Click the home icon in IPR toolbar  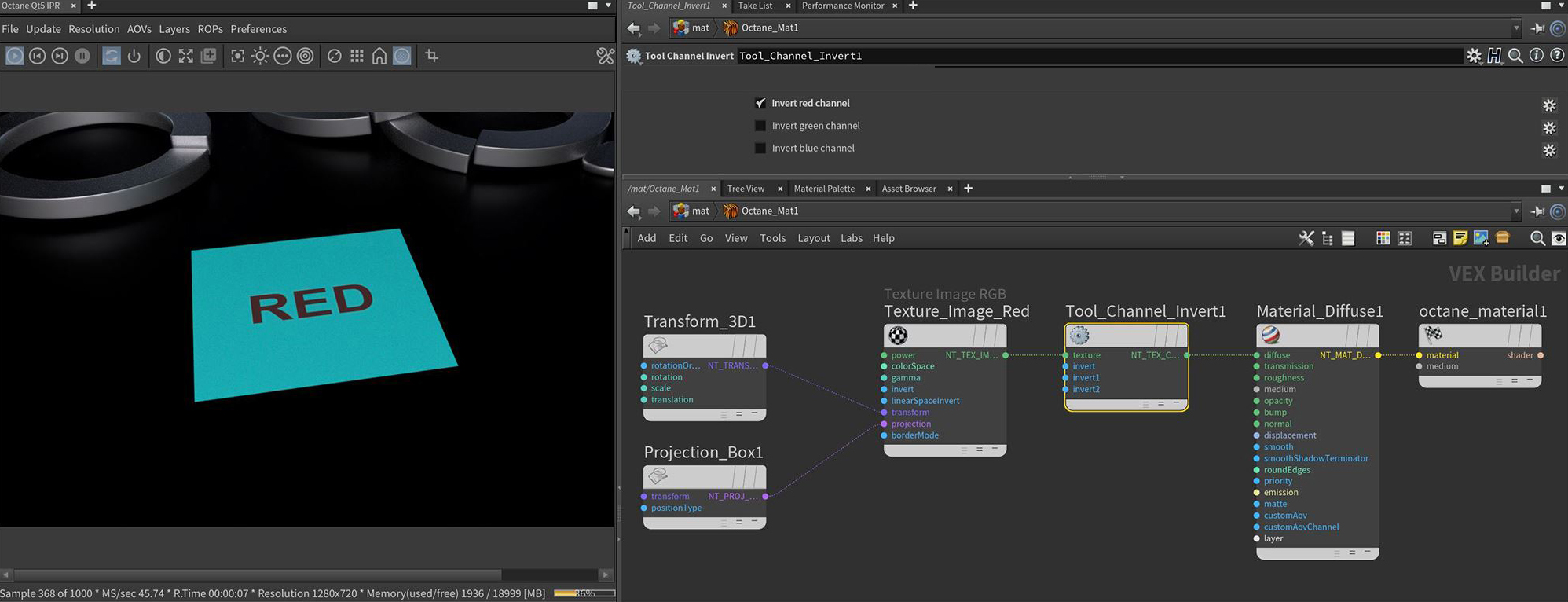click(x=379, y=56)
